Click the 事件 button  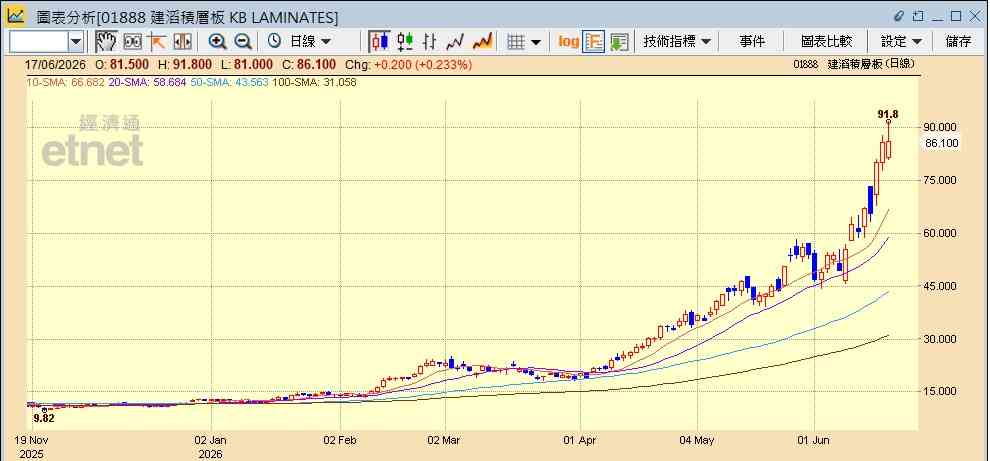752,42
